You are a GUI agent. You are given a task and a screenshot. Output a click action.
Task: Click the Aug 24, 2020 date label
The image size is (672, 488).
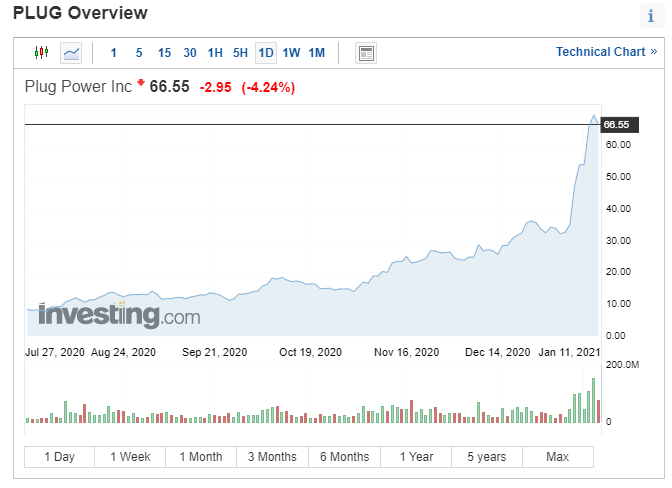click(x=123, y=352)
